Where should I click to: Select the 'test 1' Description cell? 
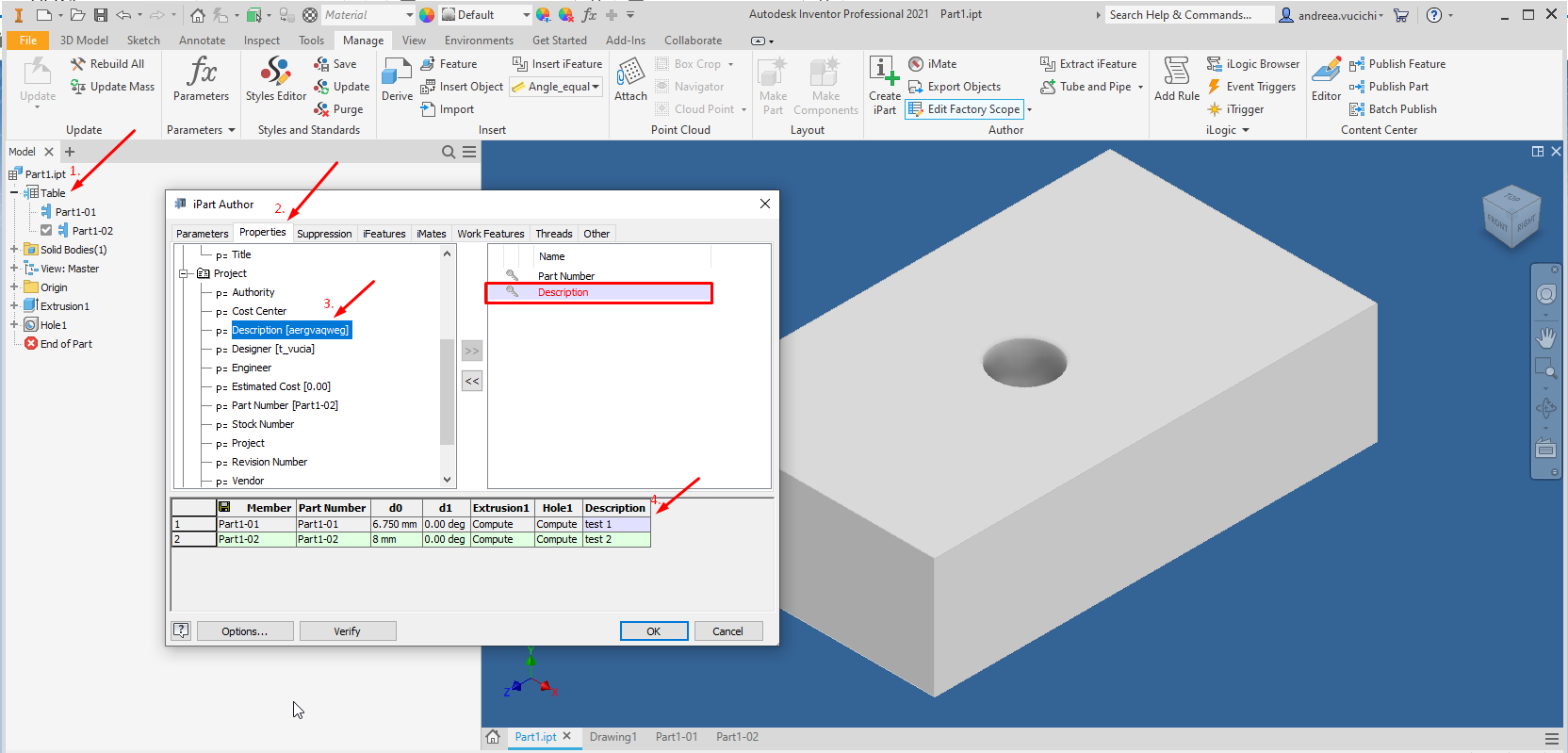[x=616, y=524]
